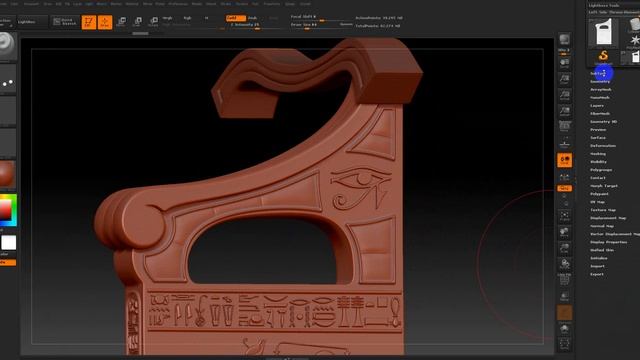Viewport: 640px width, 360px height.
Task: Expand the Displacement Map subpalette
Action: coord(608,218)
